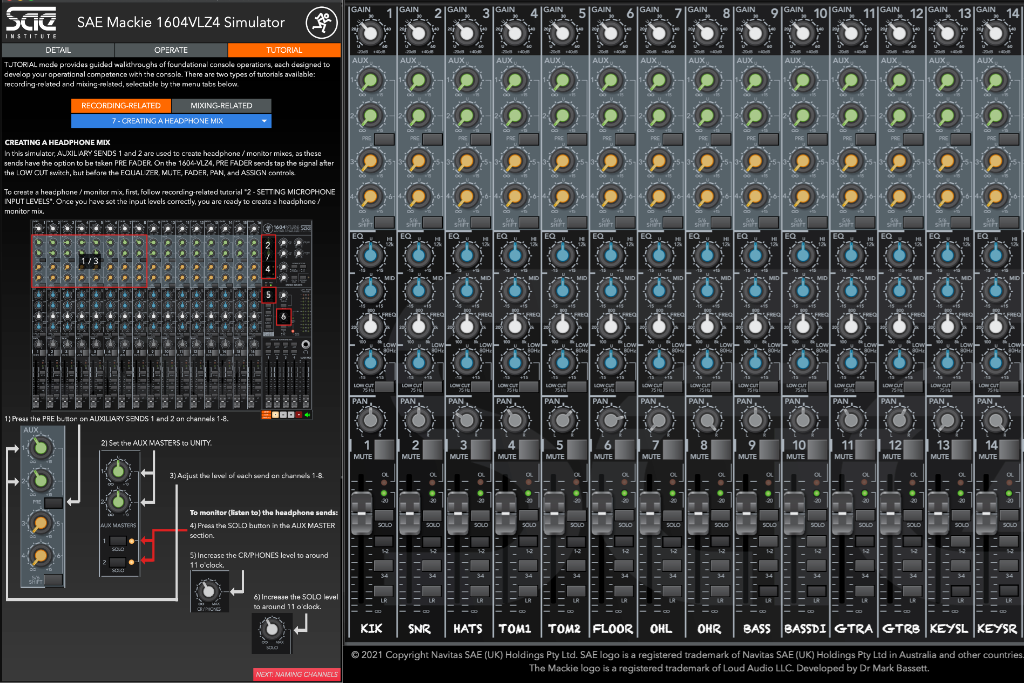Click the channel 1 GAIN knob

(370, 33)
